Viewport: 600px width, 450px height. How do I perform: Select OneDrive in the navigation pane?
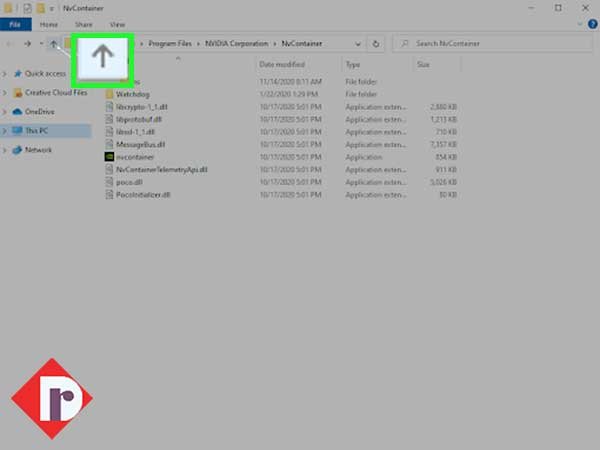pyautogui.click(x=39, y=112)
